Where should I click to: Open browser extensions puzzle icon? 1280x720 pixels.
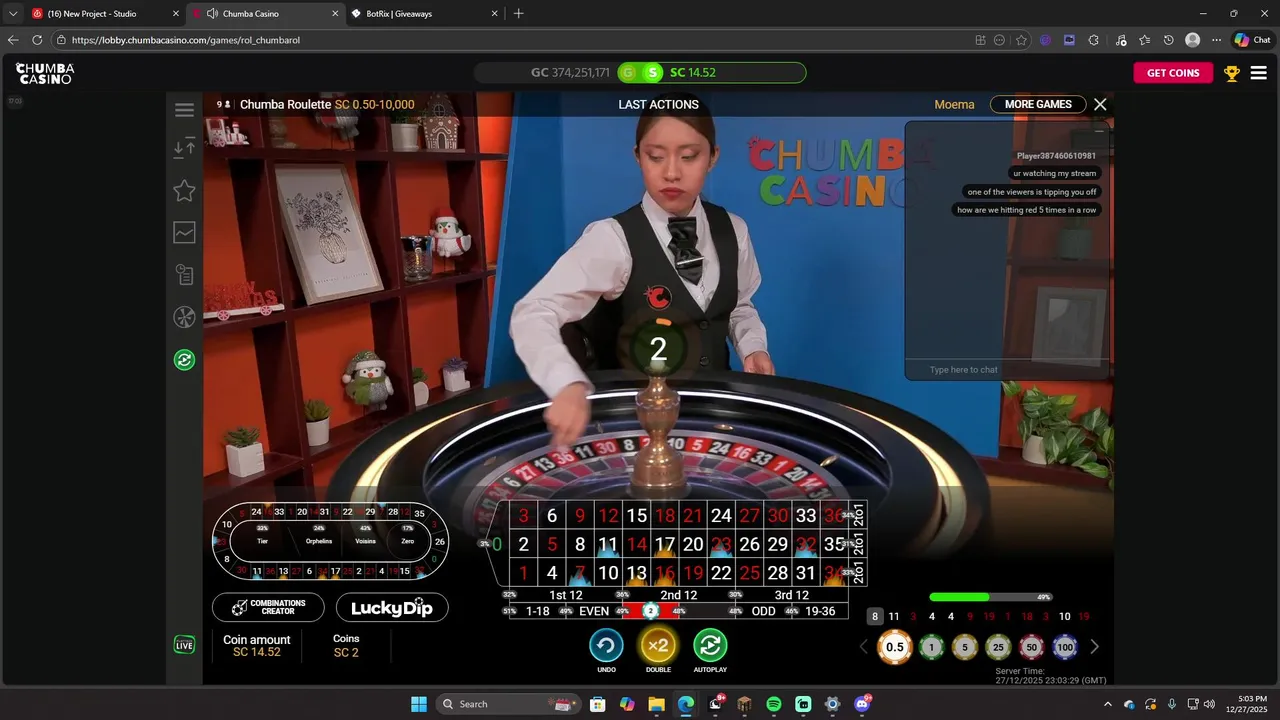(x=1093, y=40)
